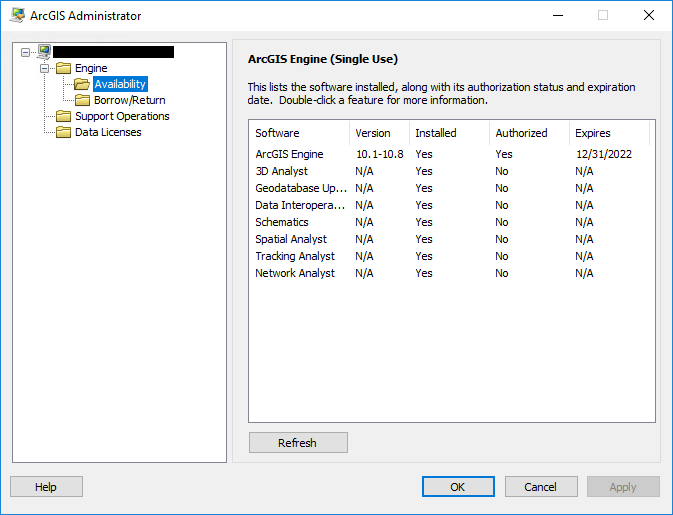Click the Installed Yes cell for Schematics
This screenshot has width=673, height=515.
pos(424,222)
